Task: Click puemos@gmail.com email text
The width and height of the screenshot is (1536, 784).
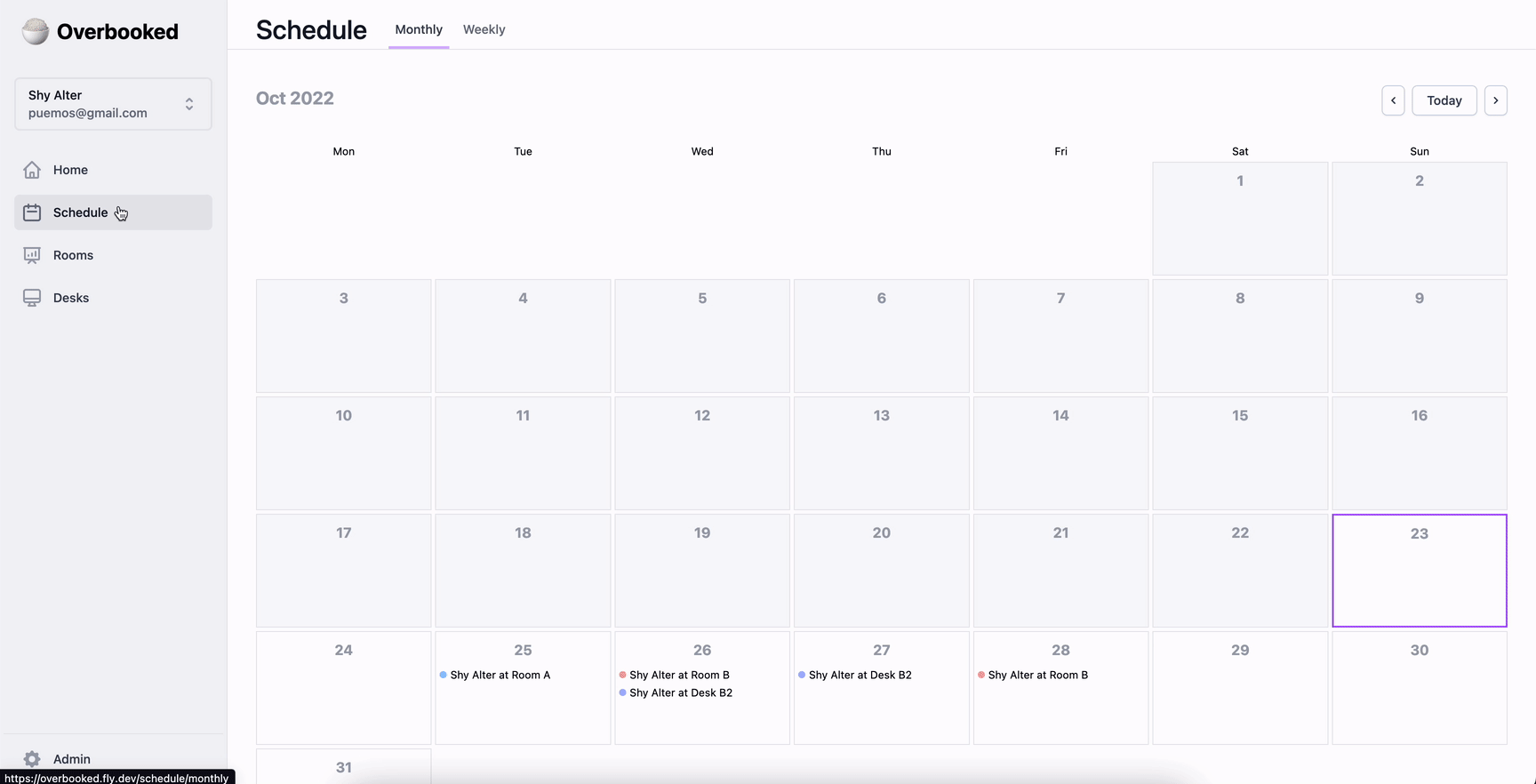Action: [x=88, y=113]
